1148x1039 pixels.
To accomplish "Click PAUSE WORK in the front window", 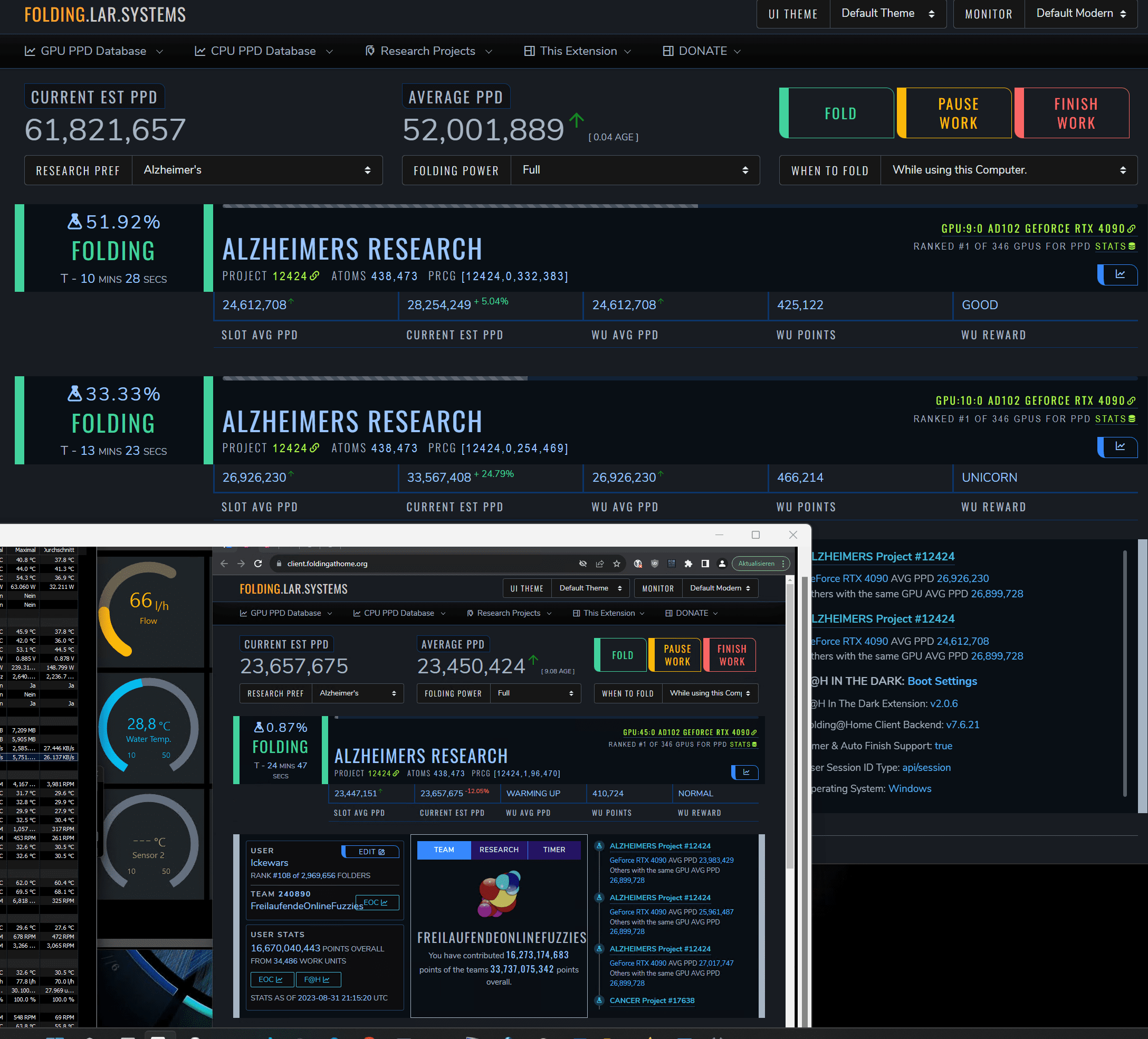I will (x=675, y=655).
